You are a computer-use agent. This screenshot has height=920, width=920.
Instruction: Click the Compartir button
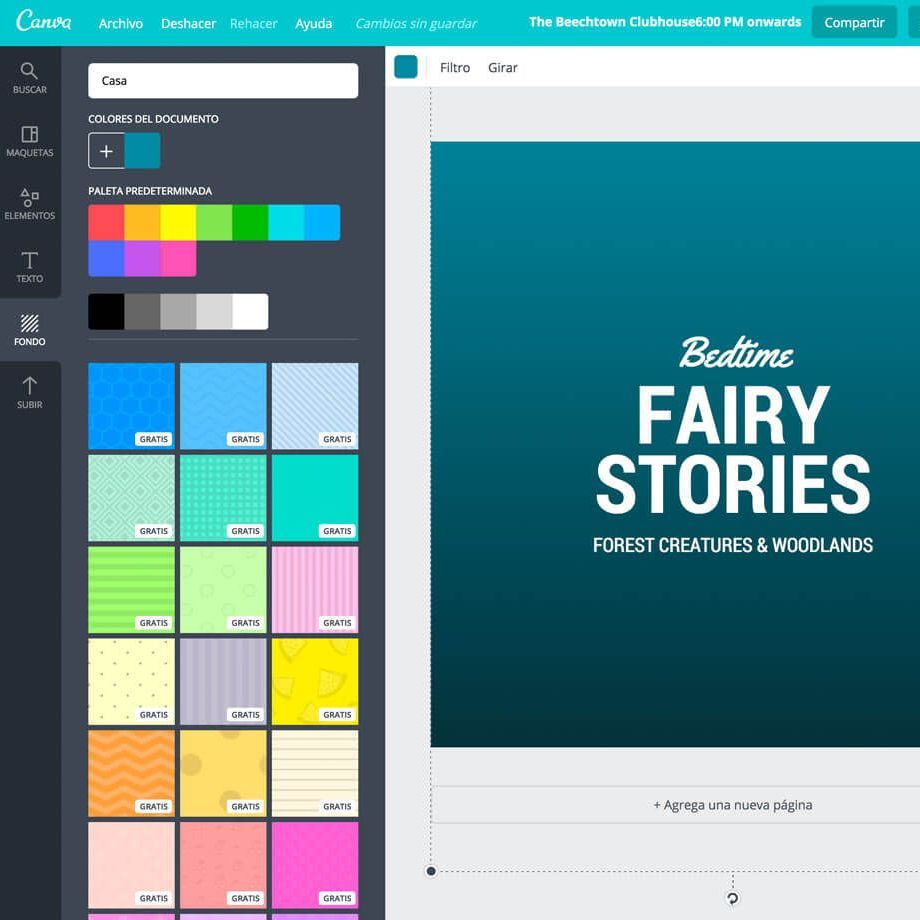click(854, 21)
